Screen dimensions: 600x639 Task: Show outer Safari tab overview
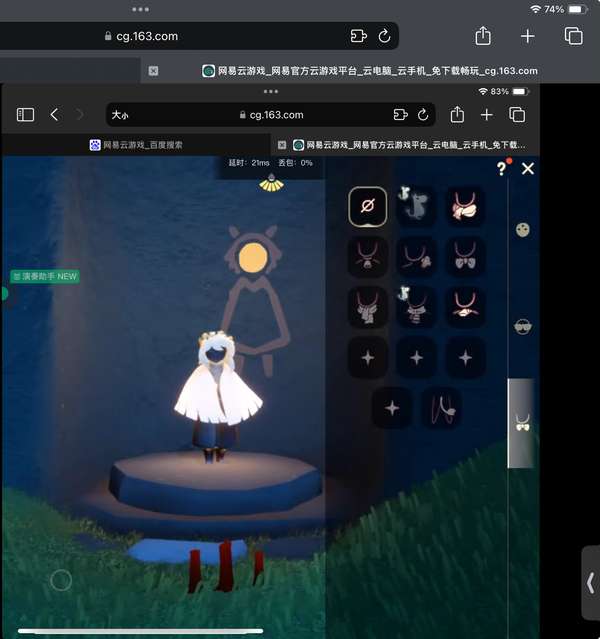573,36
